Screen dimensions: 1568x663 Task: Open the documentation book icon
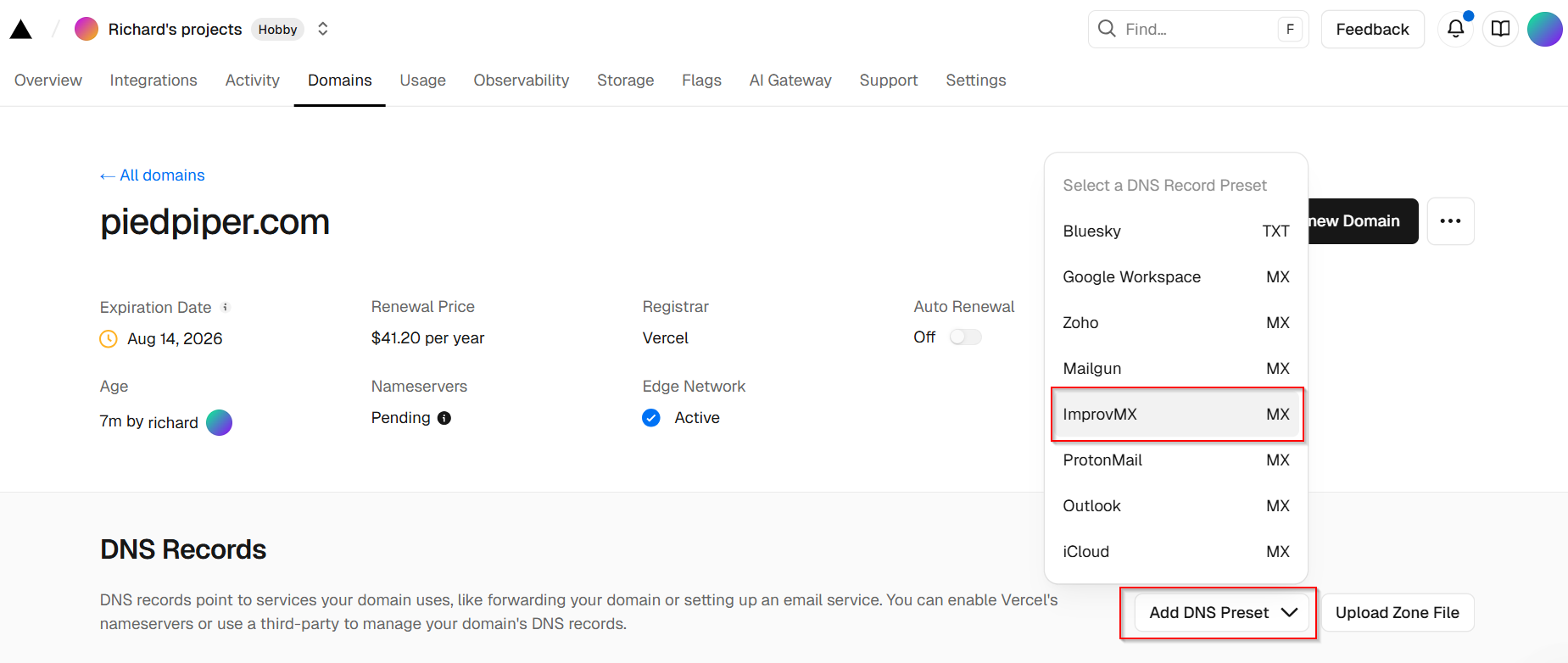[1500, 29]
